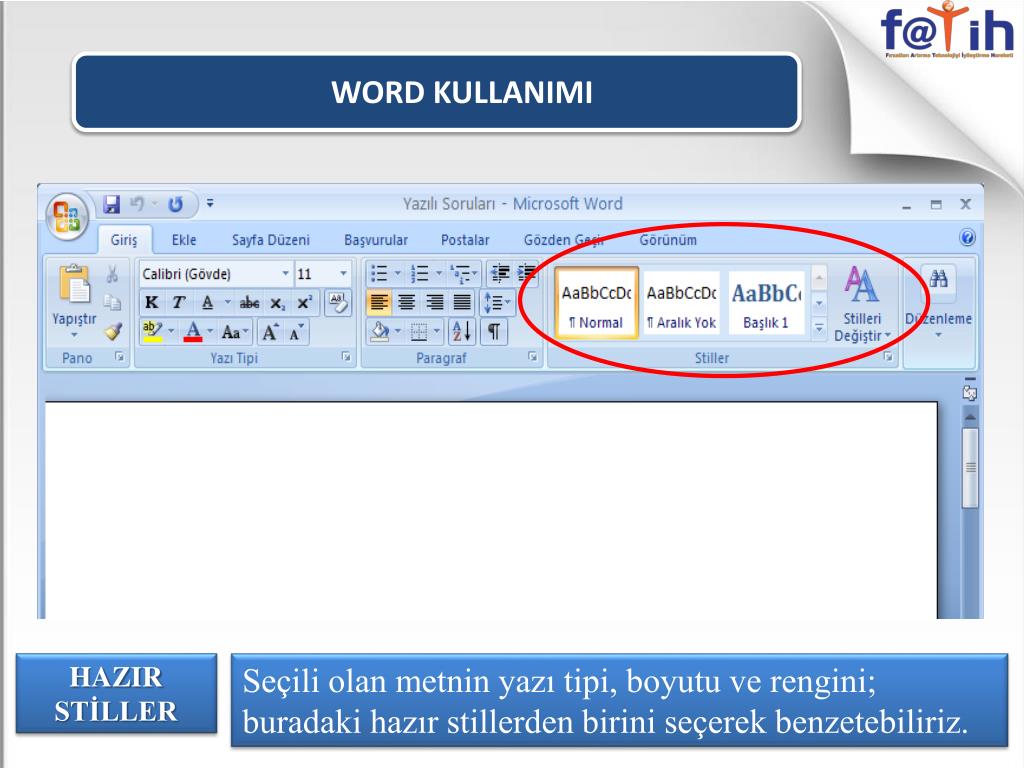Show paragraph marks ¶ button

pyautogui.click(x=494, y=332)
